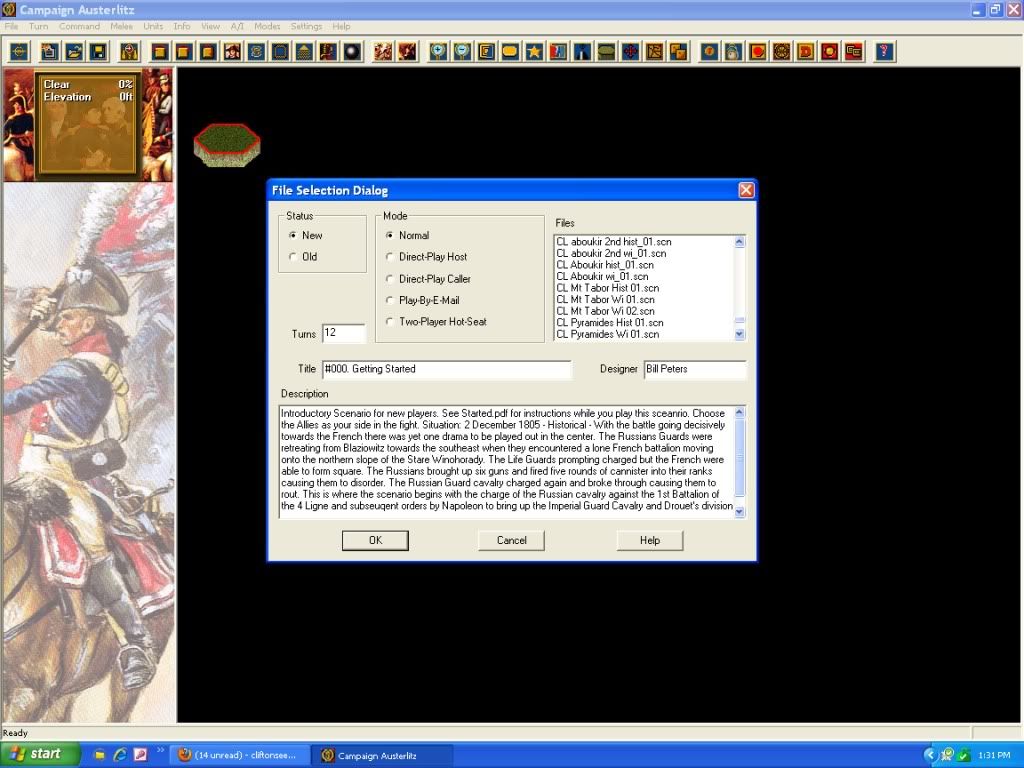Open the Turn menu
The width and height of the screenshot is (1024, 768).
[x=39, y=26]
